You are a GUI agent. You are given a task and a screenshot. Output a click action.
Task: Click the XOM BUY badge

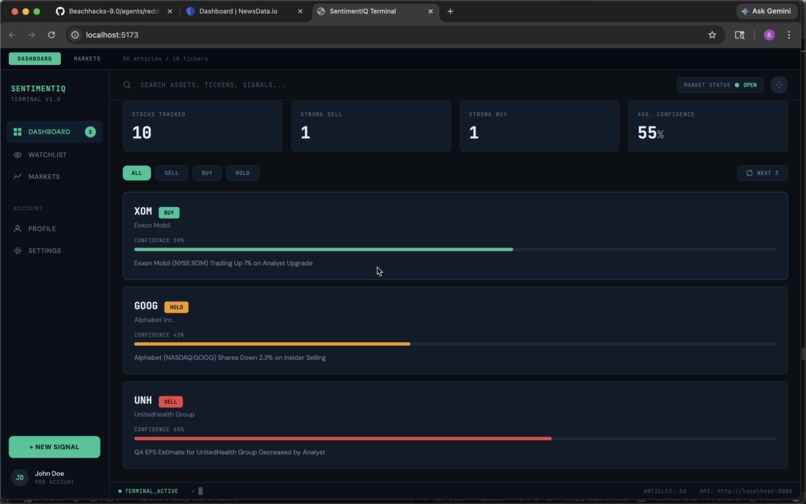pyautogui.click(x=169, y=212)
